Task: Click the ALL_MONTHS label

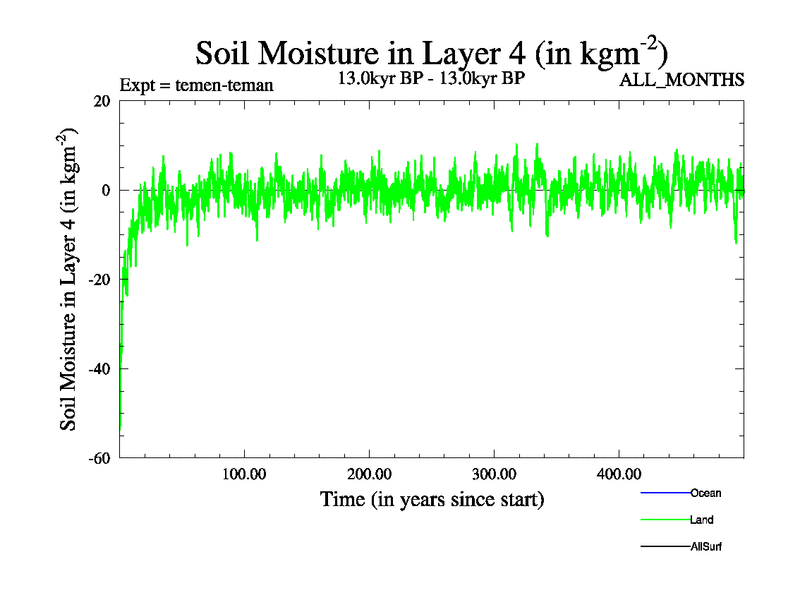Action: click(x=683, y=80)
